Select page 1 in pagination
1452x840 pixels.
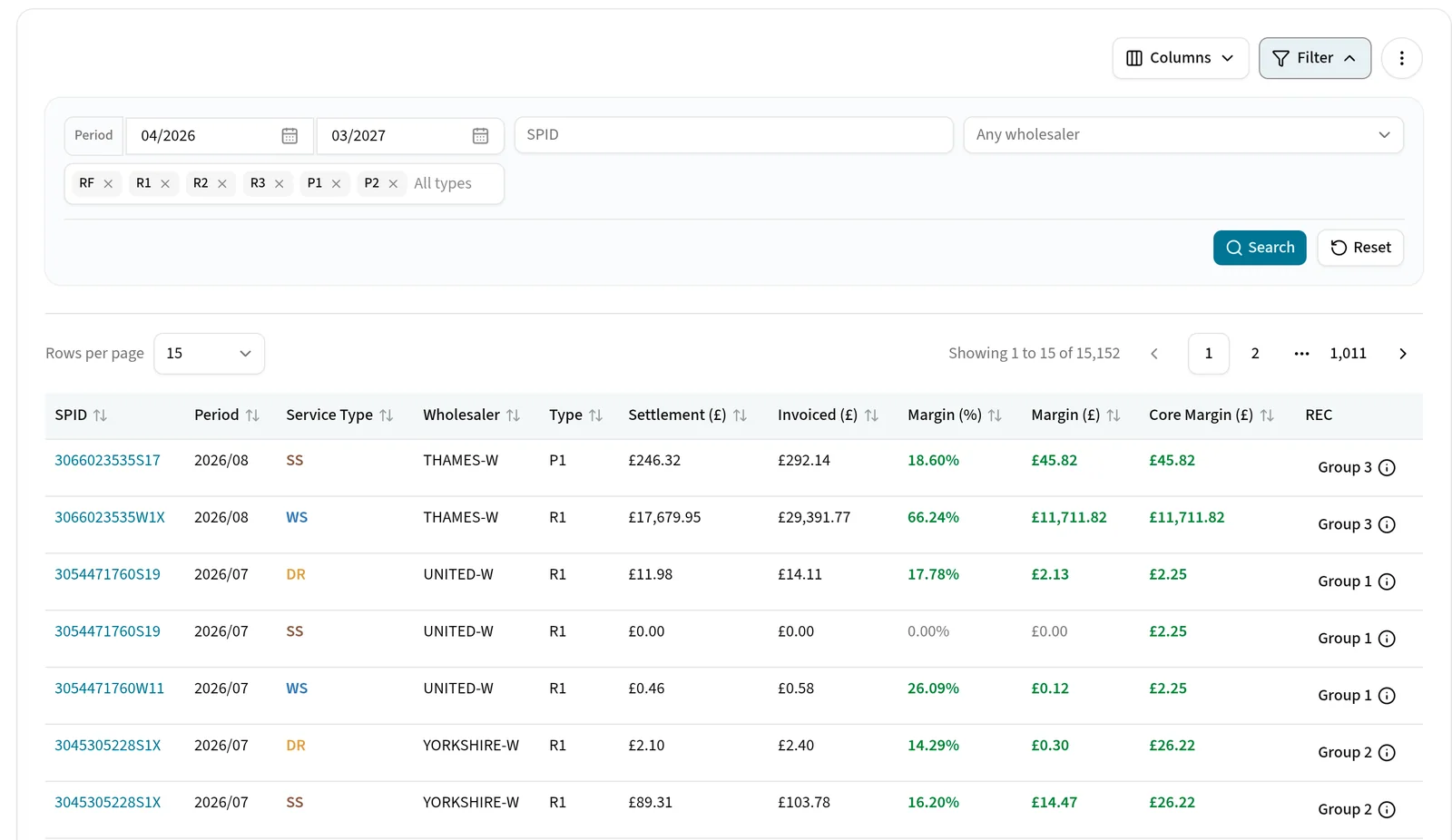1209,354
